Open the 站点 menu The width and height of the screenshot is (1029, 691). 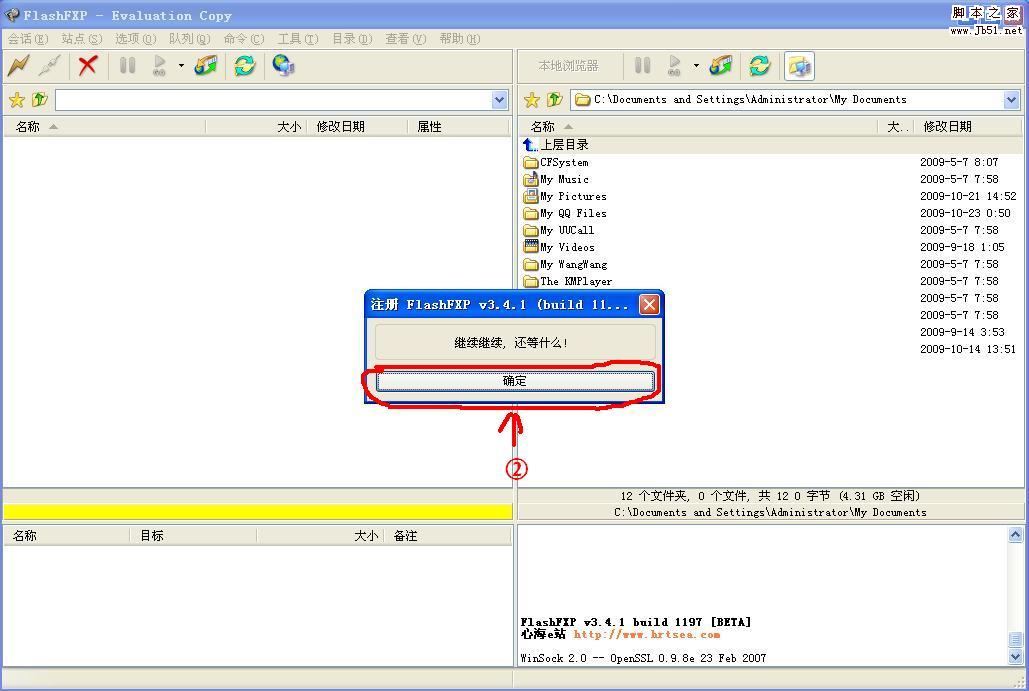[81, 39]
